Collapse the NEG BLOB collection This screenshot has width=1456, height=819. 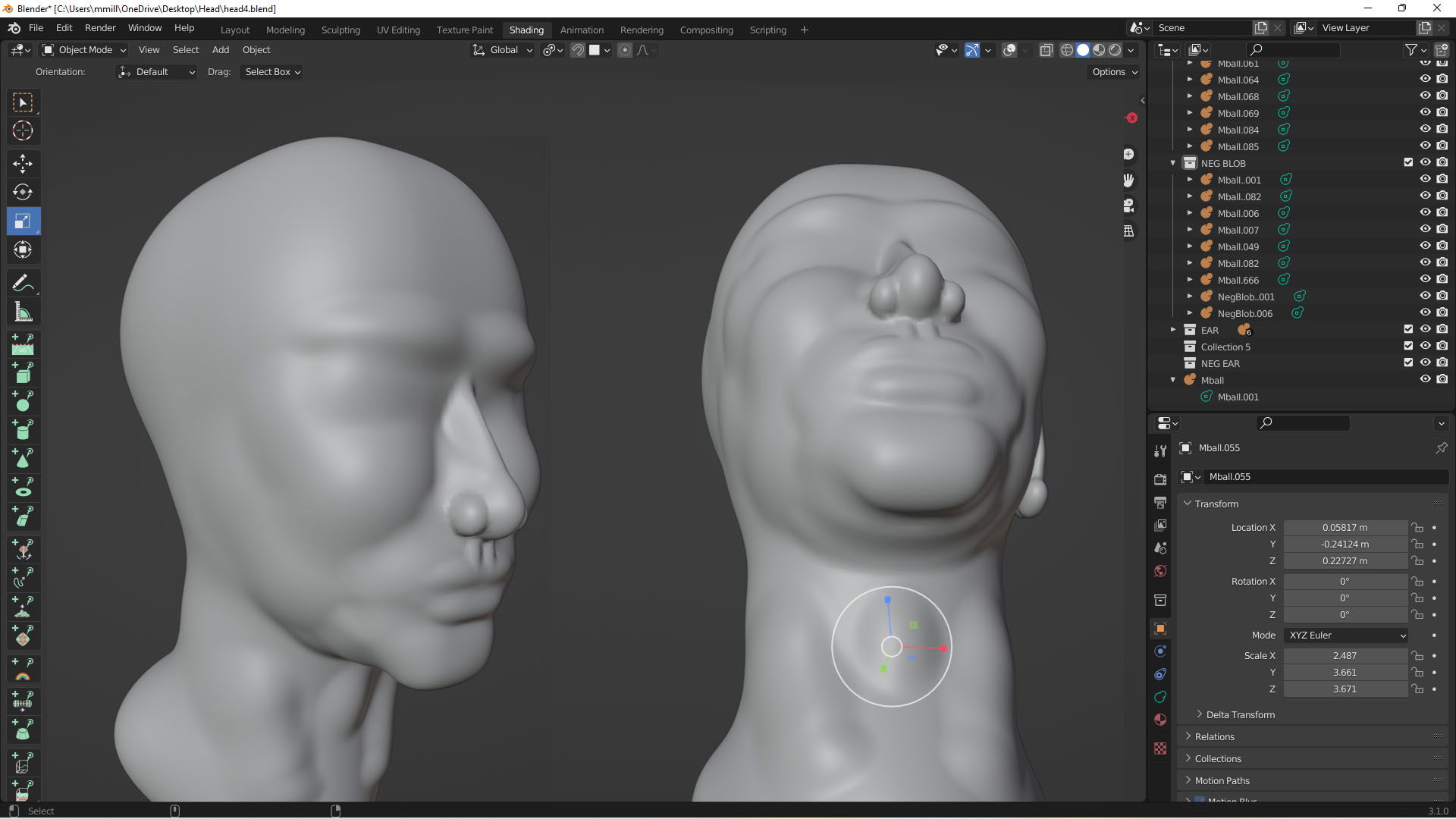(x=1173, y=163)
